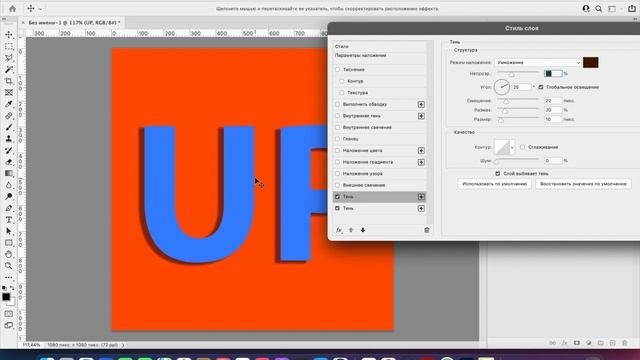Enable the Текстура checkbox

342,93
